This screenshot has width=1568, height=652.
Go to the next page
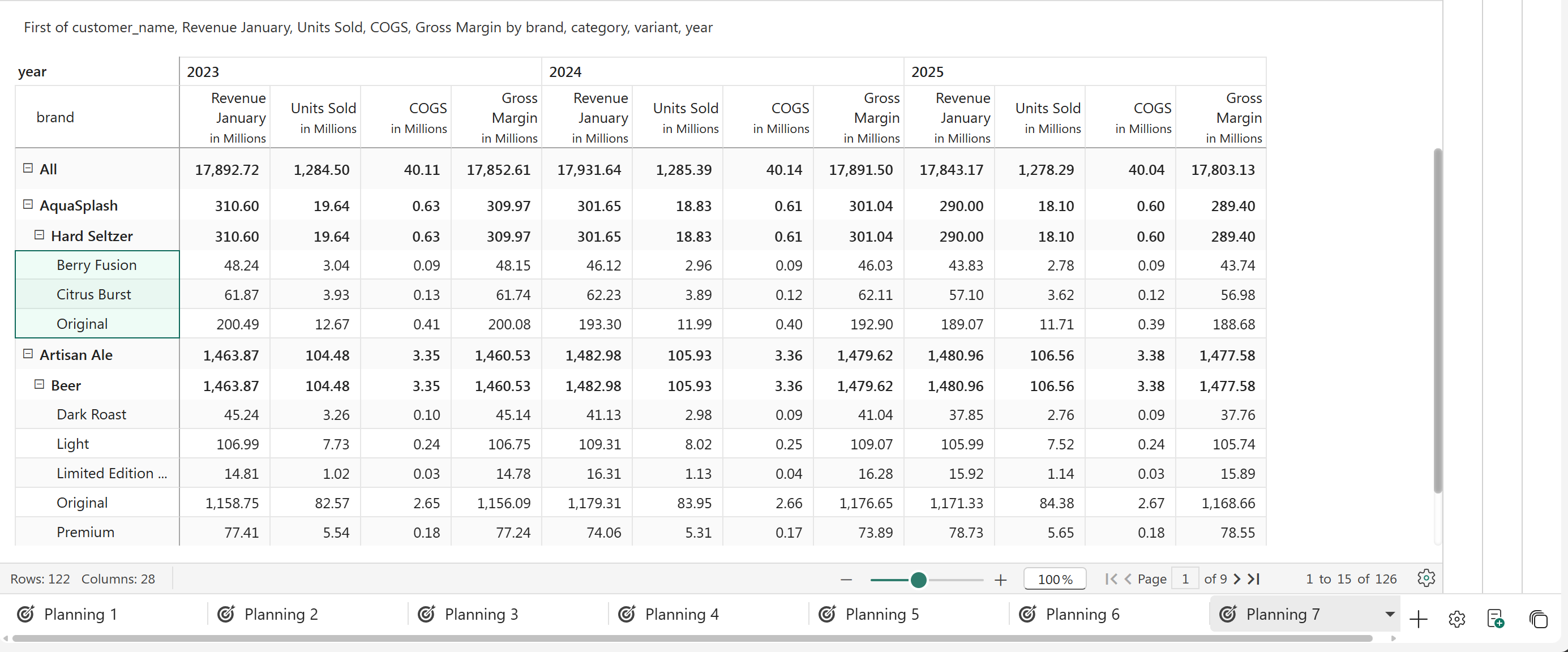click(1237, 579)
